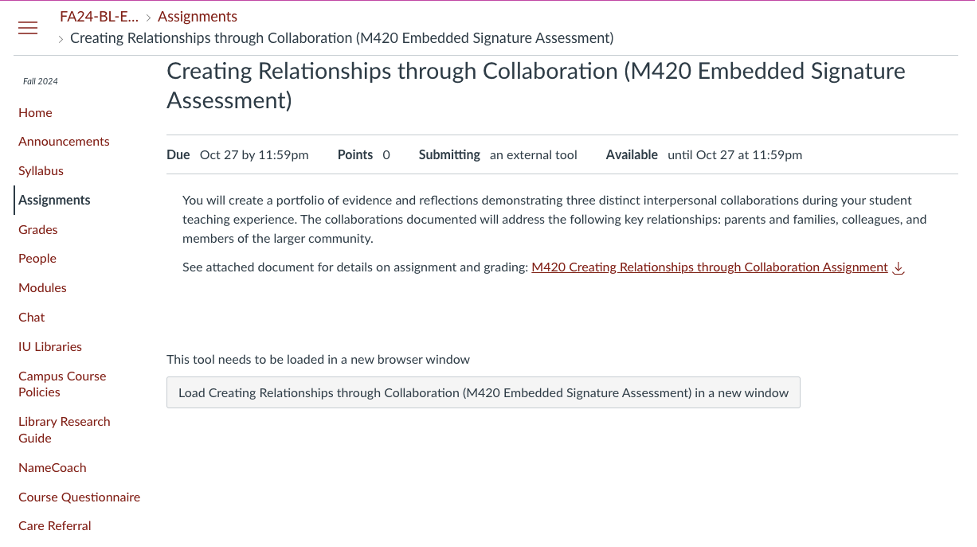Open IU Libraries link
Image resolution: width=977 pixels, height=547 pixels.
(x=50, y=347)
